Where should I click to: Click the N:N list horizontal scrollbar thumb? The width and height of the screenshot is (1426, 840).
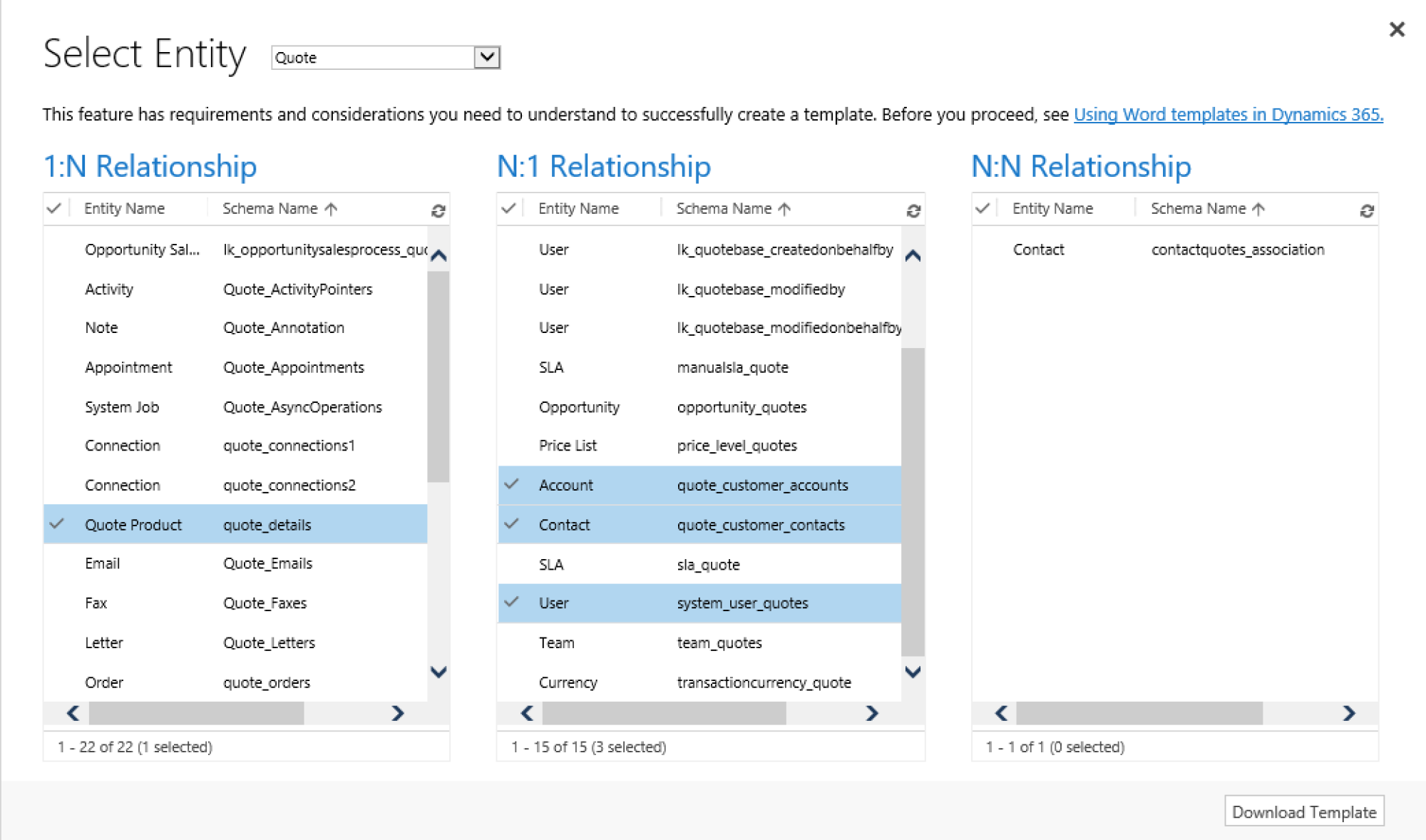coord(1139,713)
